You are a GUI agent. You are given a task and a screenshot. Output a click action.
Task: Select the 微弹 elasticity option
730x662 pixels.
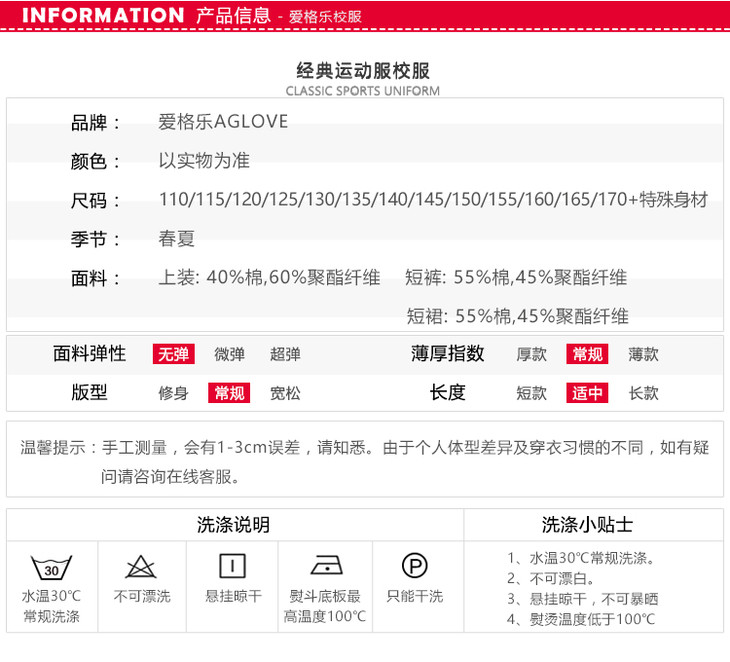click(229, 354)
